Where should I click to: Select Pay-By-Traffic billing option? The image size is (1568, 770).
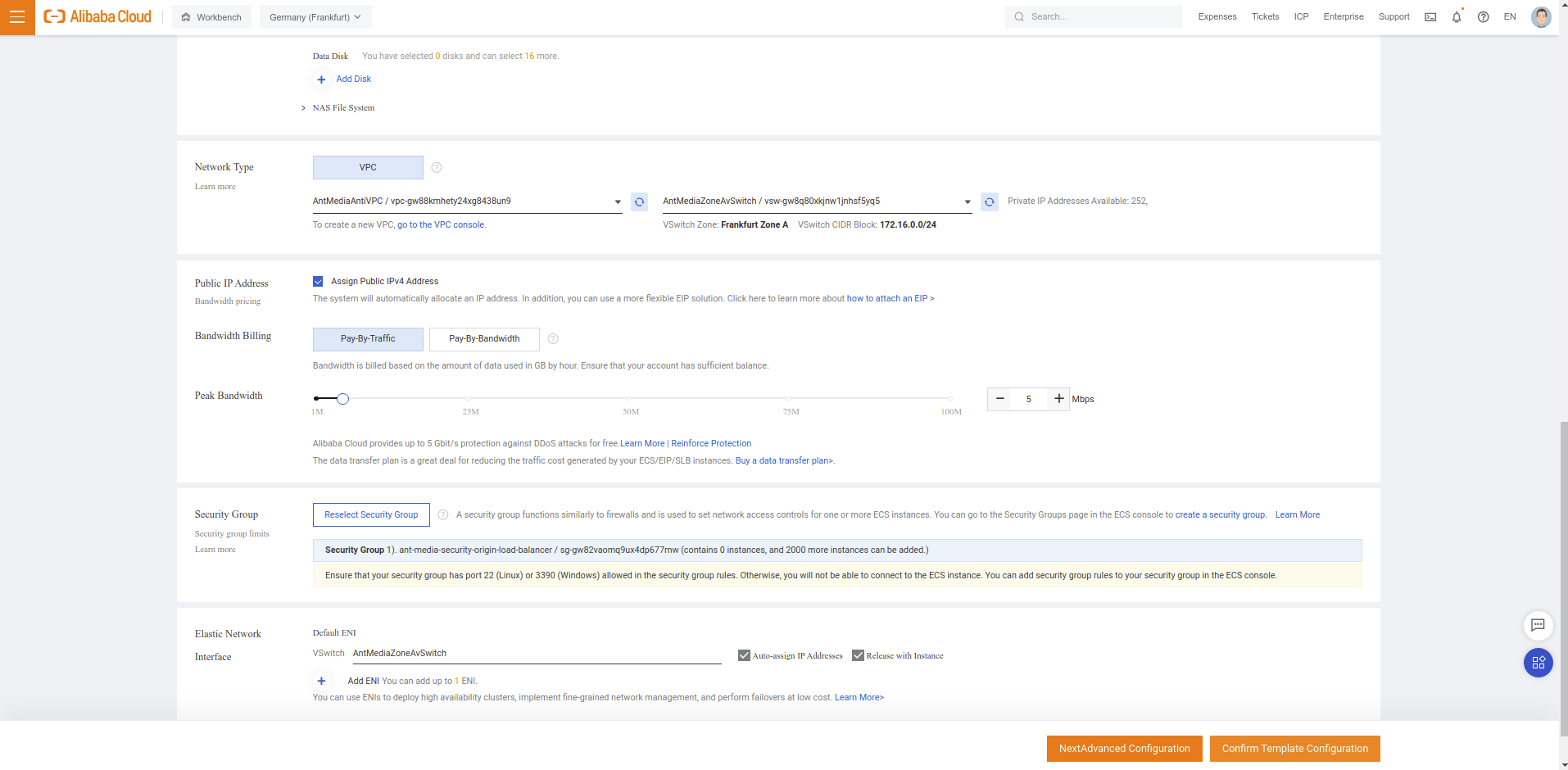[x=368, y=339]
